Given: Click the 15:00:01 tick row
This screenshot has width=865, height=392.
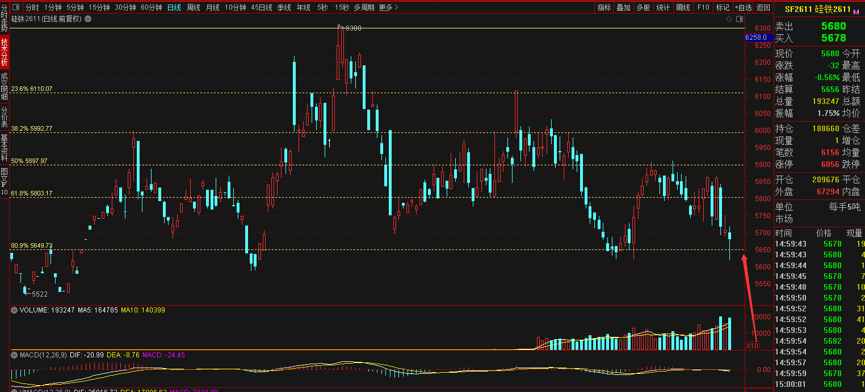Looking at the screenshot, I should [820, 384].
